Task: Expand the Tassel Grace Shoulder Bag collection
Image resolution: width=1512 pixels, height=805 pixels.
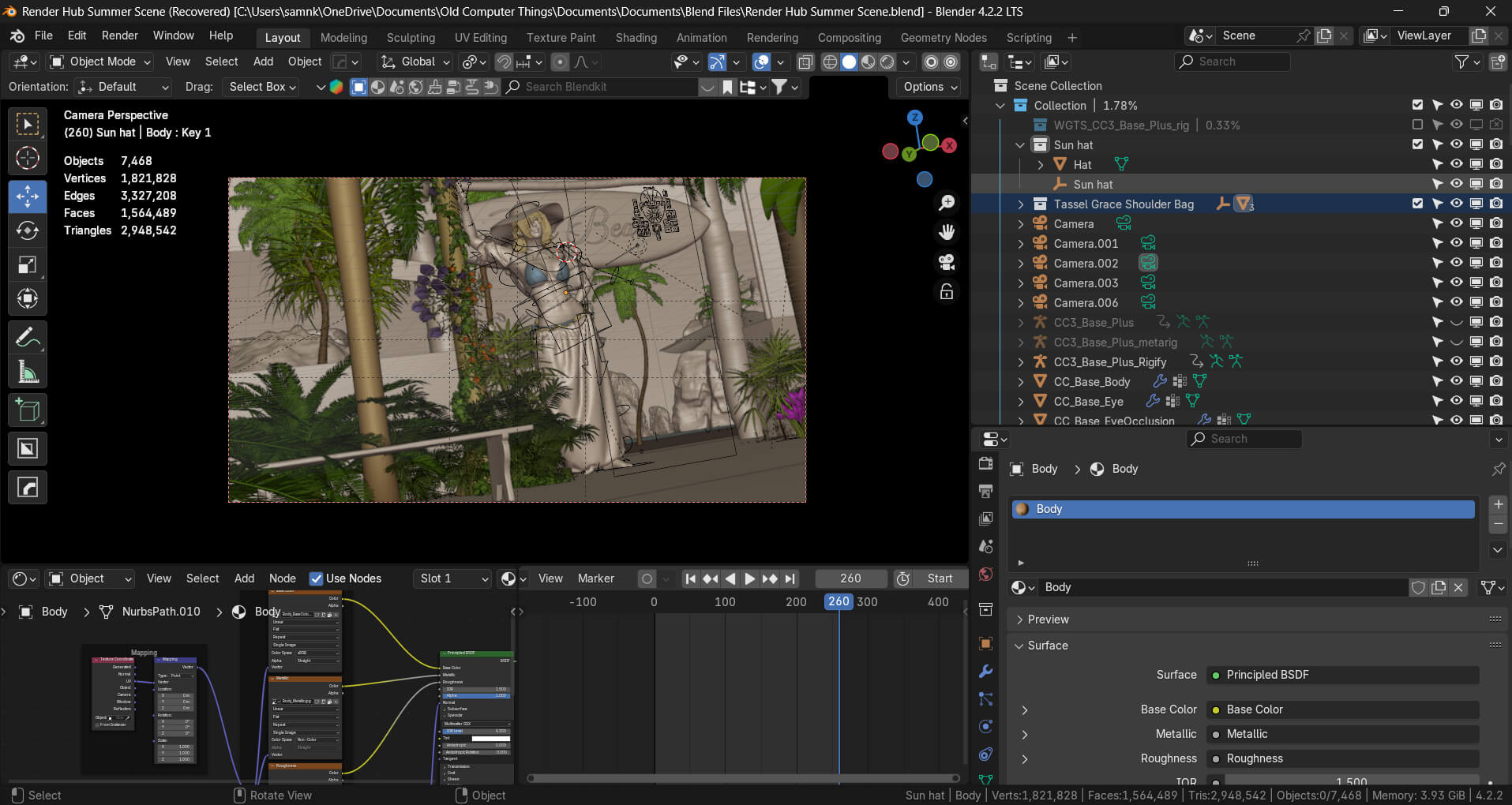Action: pyautogui.click(x=1021, y=204)
